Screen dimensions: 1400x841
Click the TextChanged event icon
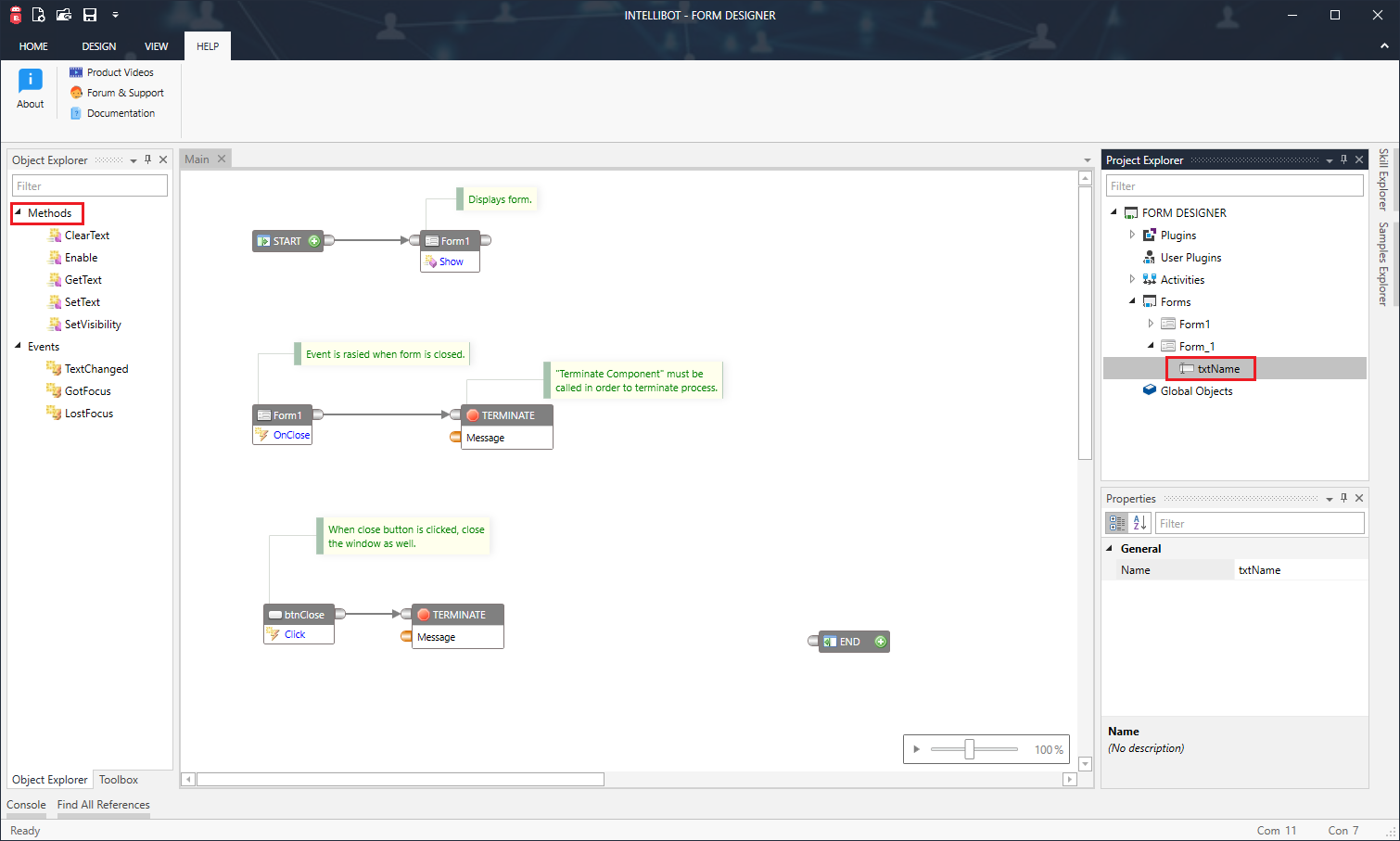tap(53, 368)
